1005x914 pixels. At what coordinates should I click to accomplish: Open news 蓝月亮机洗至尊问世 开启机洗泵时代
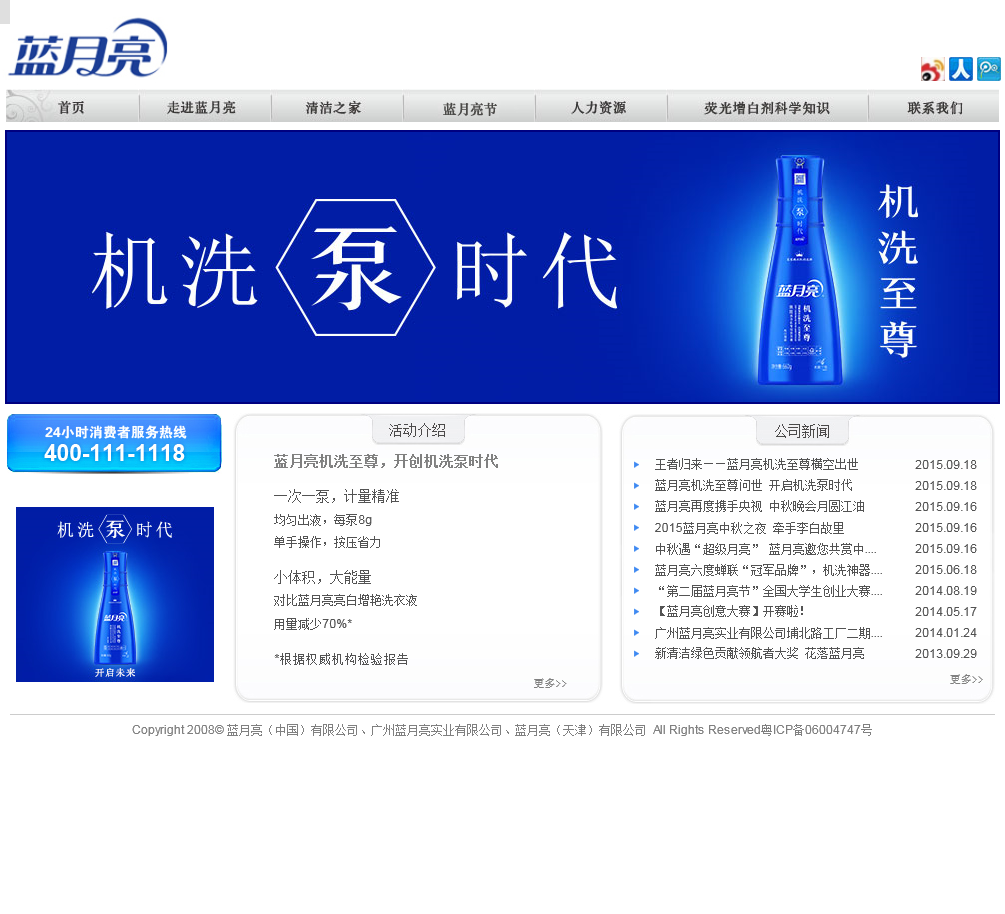(753, 485)
